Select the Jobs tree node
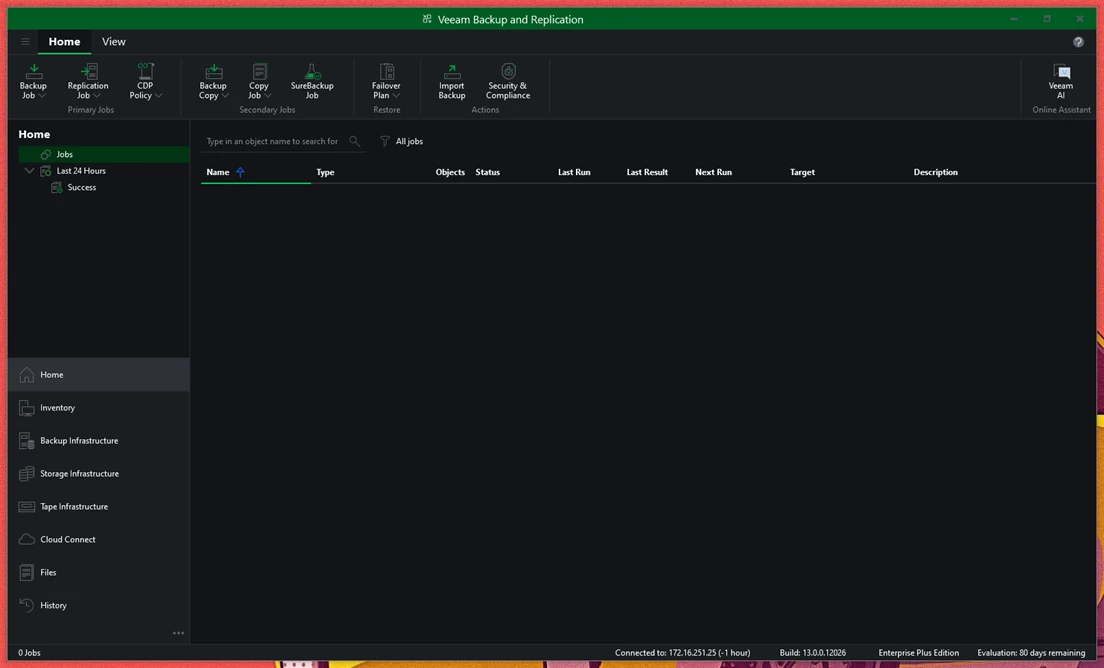This screenshot has width=1104, height=668. click(x=104, y=154)
